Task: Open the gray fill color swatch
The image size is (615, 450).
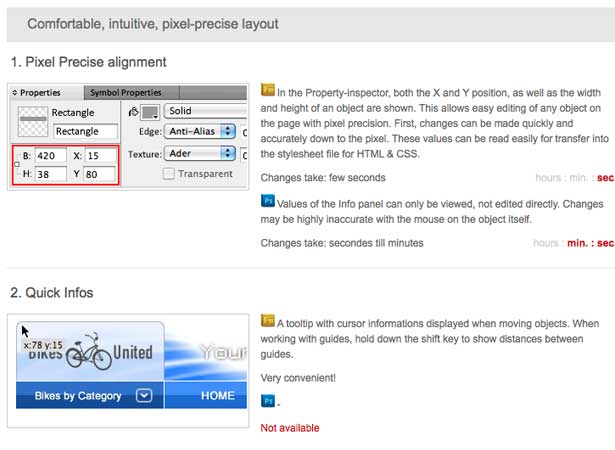Action: (150, 113)
